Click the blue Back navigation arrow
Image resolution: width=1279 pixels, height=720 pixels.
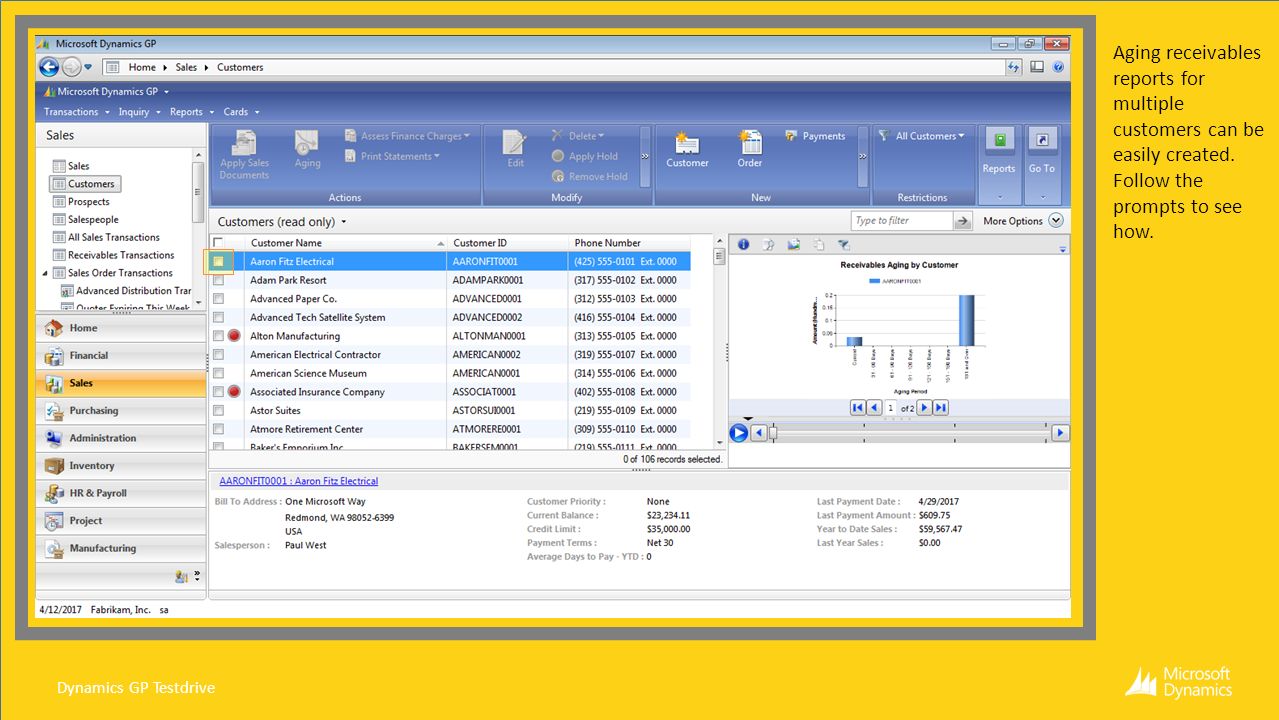point(49,67)
